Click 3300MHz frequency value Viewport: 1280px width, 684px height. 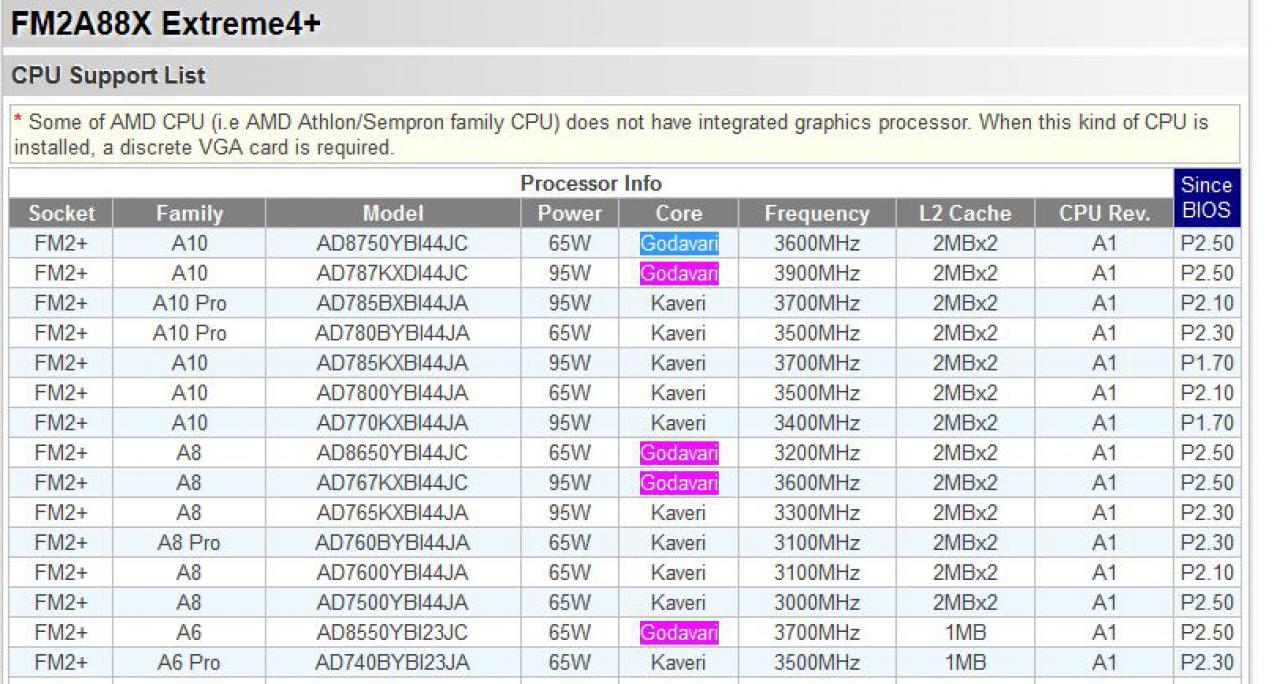tap(817, 513)
